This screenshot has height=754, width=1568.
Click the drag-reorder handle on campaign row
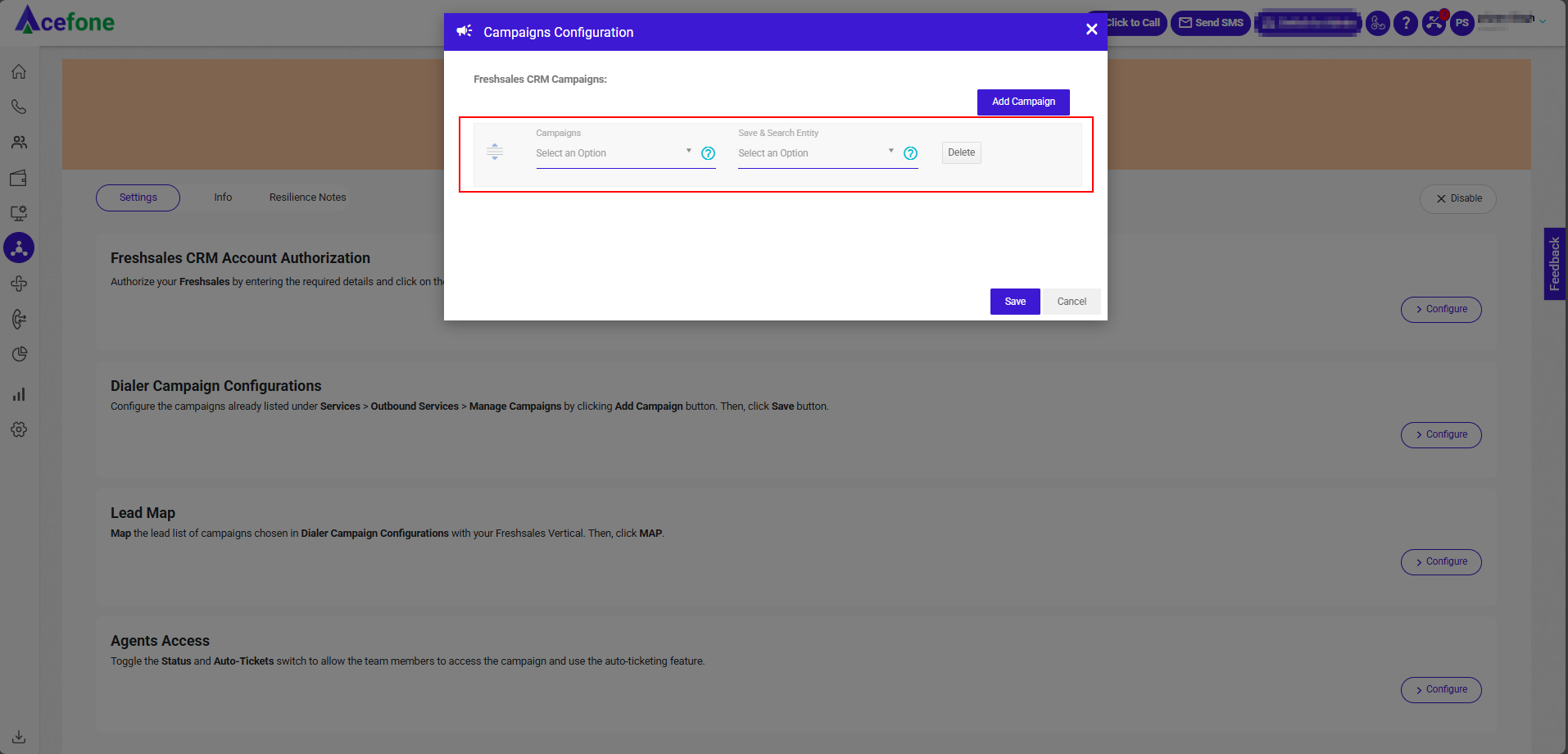(x=495, y=152)
